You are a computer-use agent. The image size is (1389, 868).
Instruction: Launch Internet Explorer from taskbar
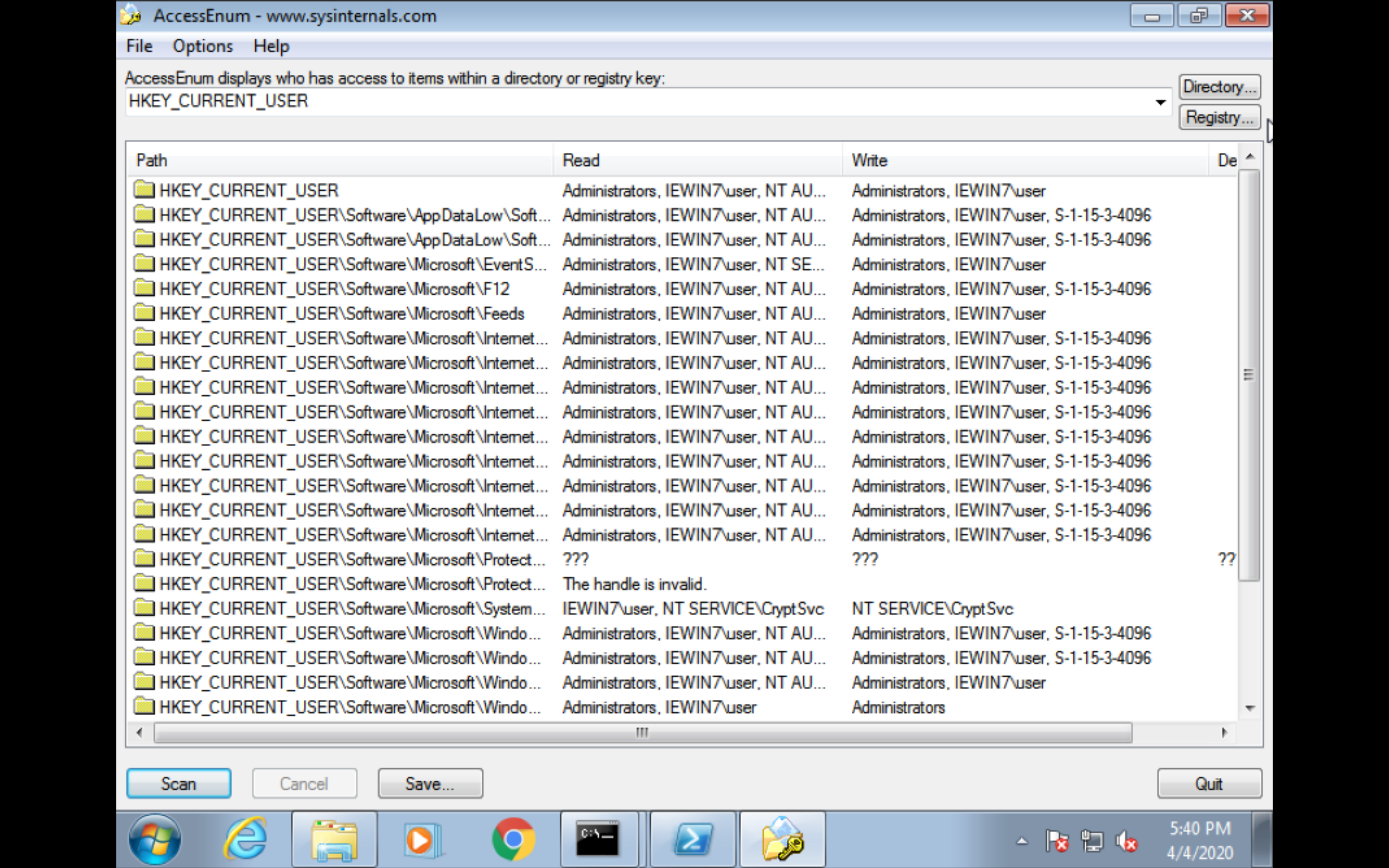(245, 839)
